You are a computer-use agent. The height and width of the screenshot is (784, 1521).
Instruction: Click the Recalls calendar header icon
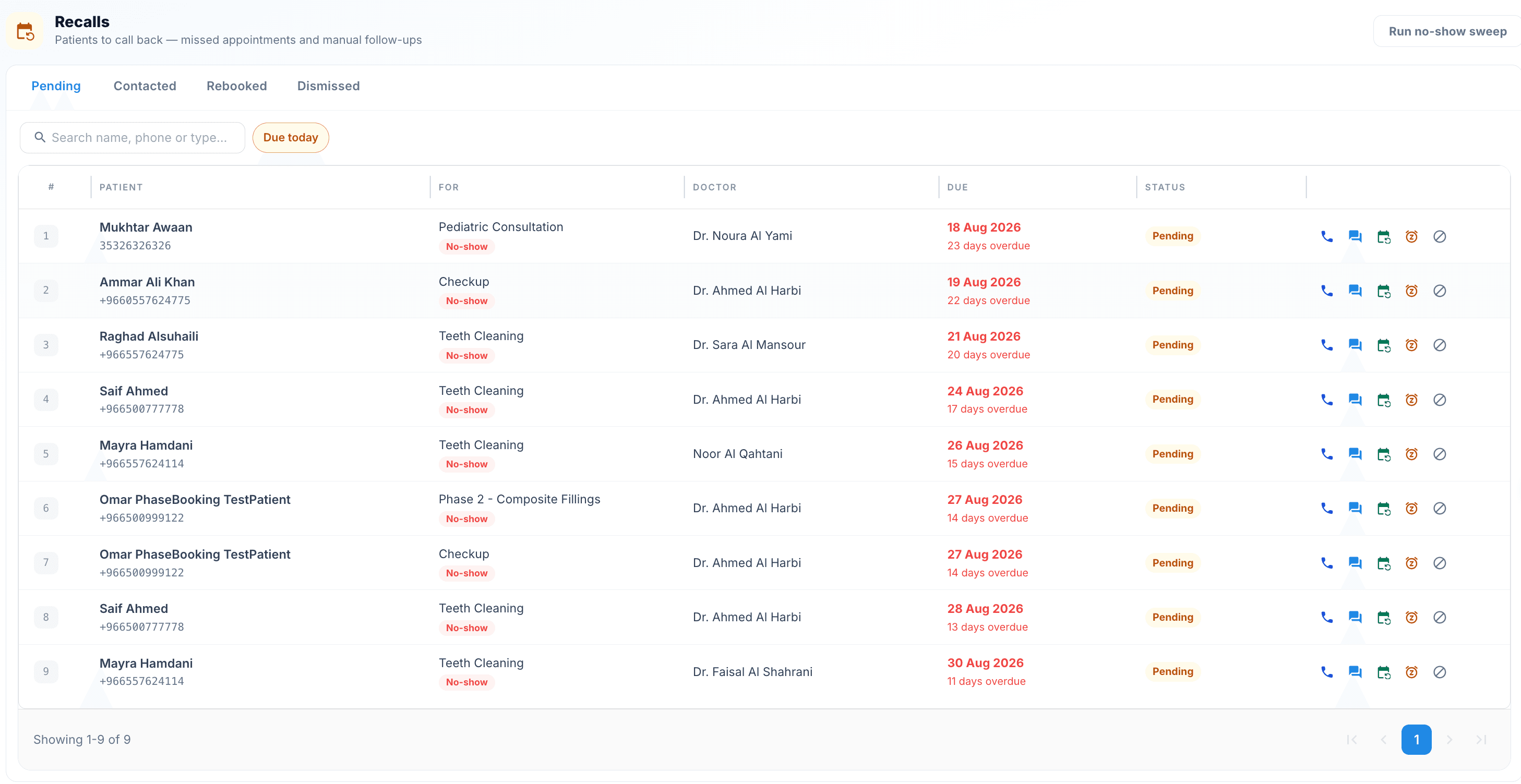[25, 31]
